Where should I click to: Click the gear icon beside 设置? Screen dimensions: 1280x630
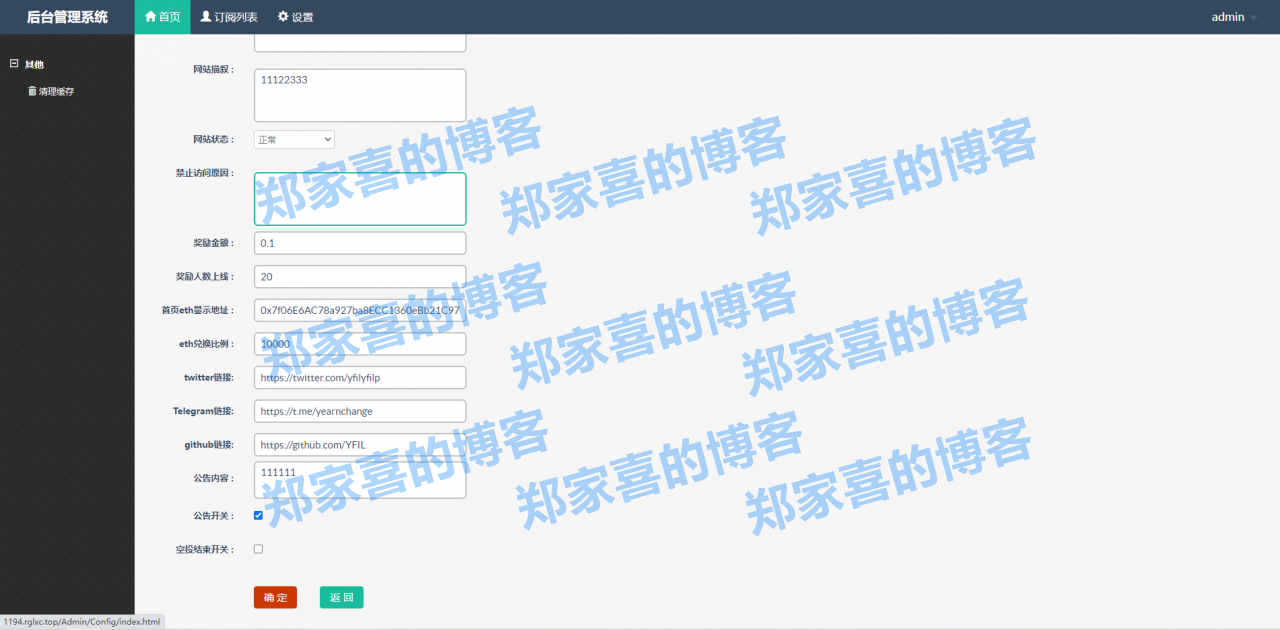click(x=283, y=17)
